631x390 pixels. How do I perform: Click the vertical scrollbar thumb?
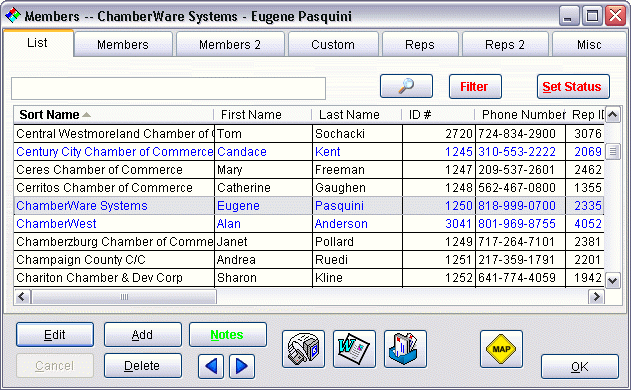[x=612, y=152]
